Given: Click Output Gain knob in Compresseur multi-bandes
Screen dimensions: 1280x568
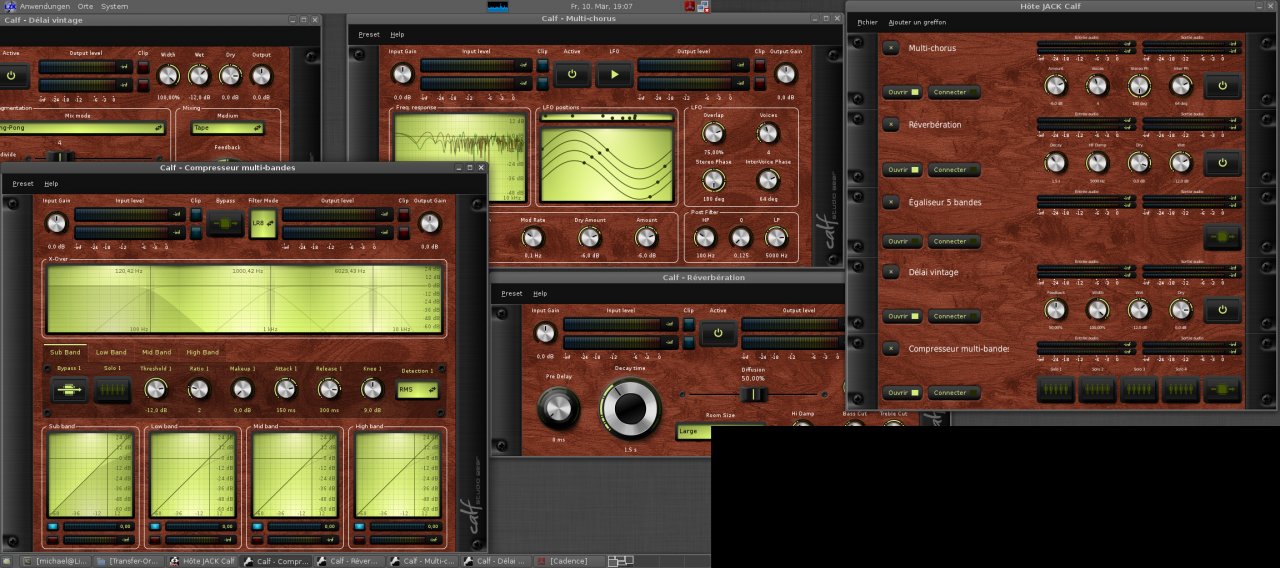Looking at the screenshot, I should (429, 223).
